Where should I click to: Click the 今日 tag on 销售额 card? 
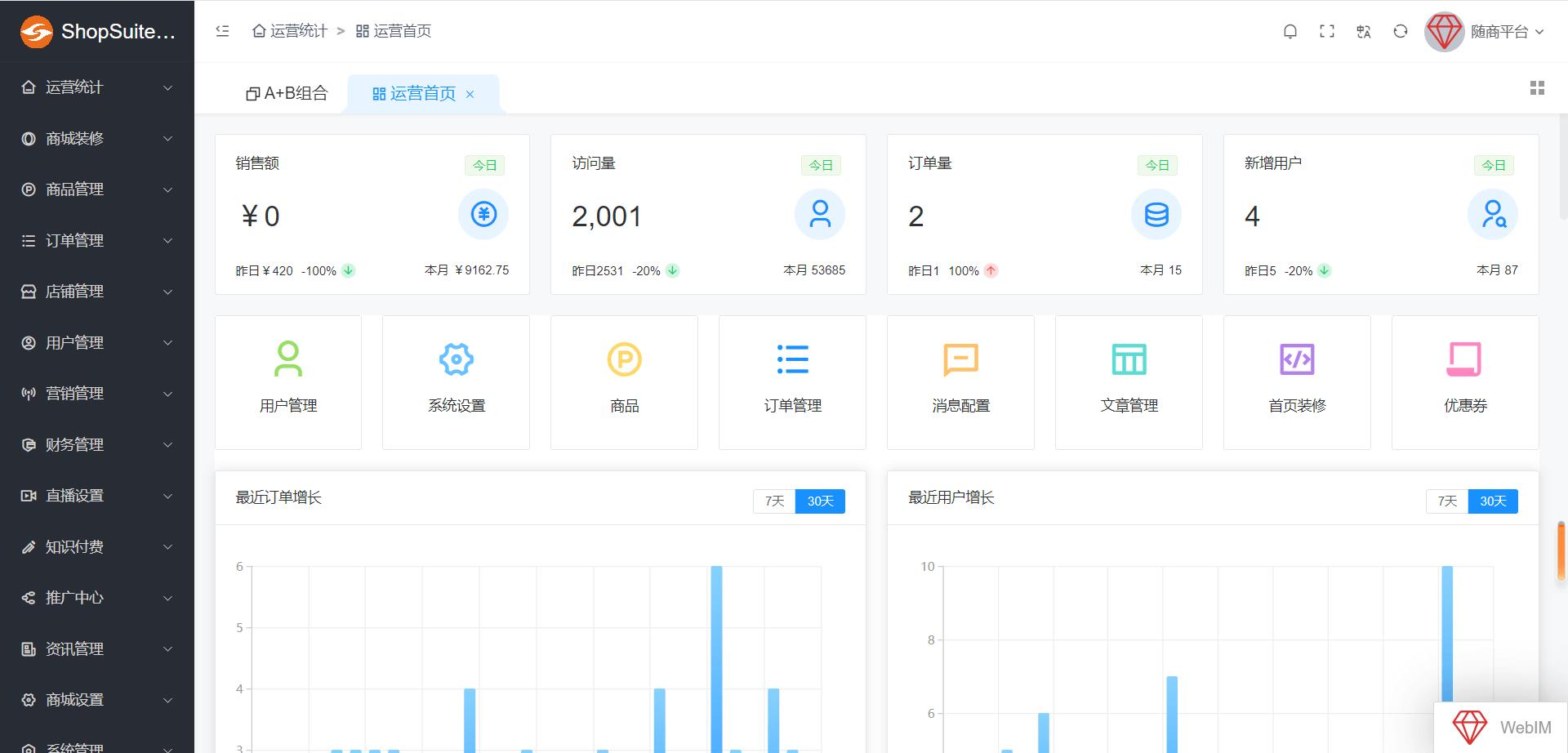(484, 165)
